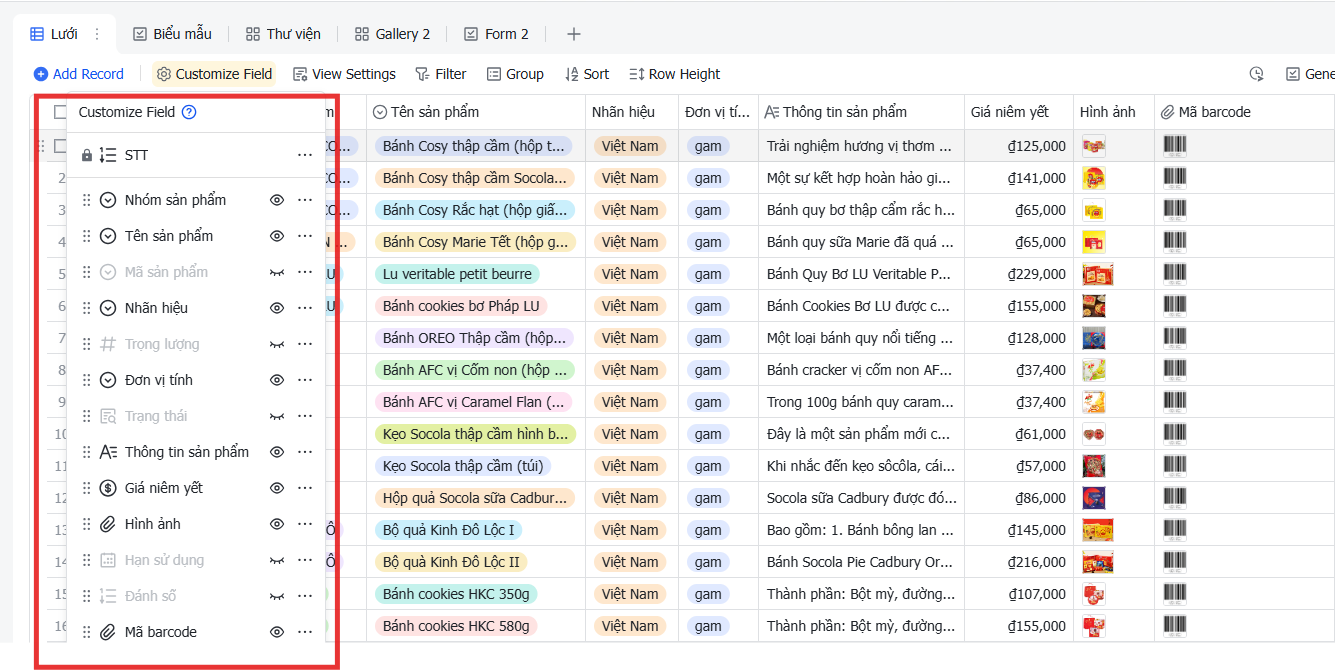
Task: Click the Giá niêm yết column header
Action: click(1018, 112)
